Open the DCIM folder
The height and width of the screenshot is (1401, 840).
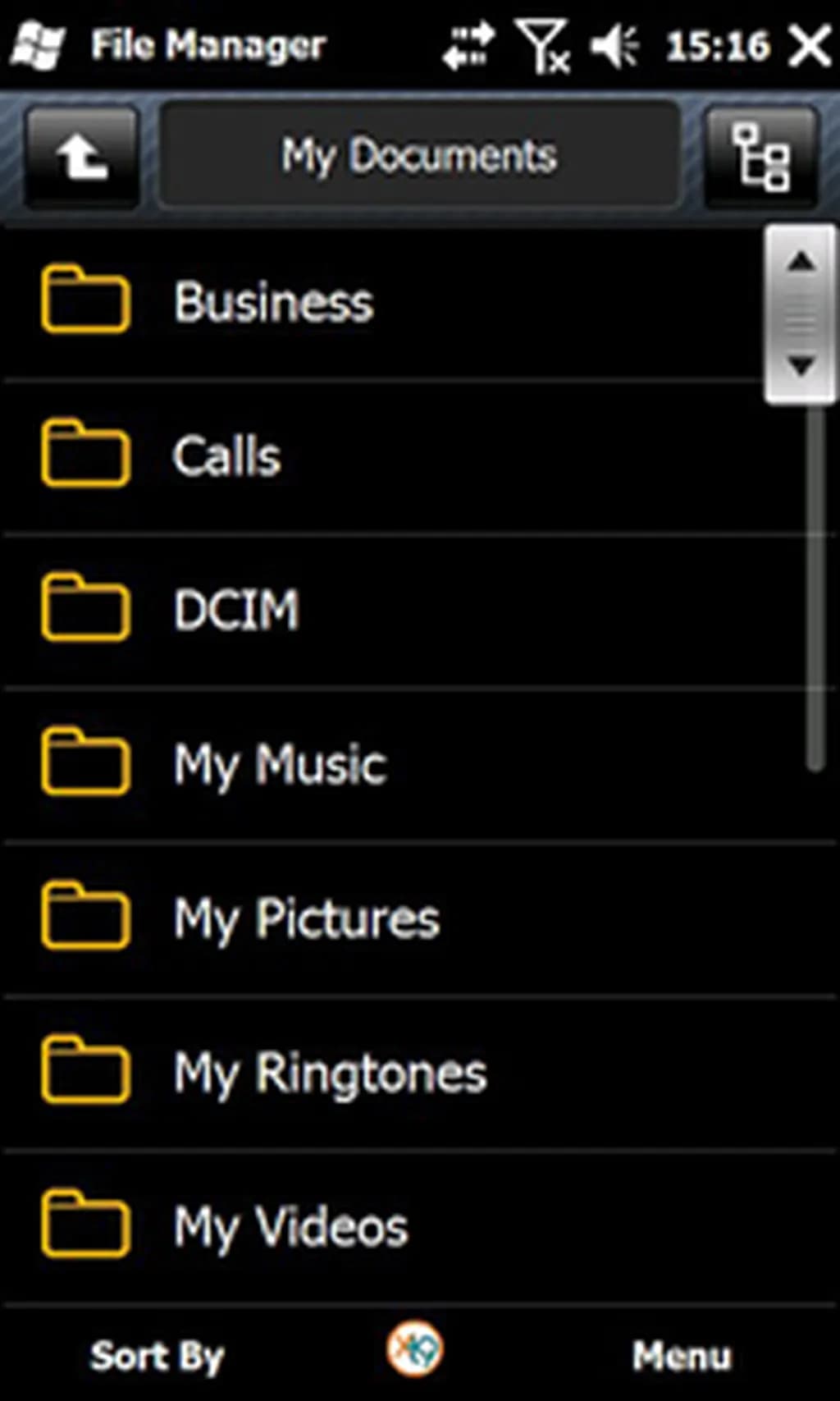point(236,610)
